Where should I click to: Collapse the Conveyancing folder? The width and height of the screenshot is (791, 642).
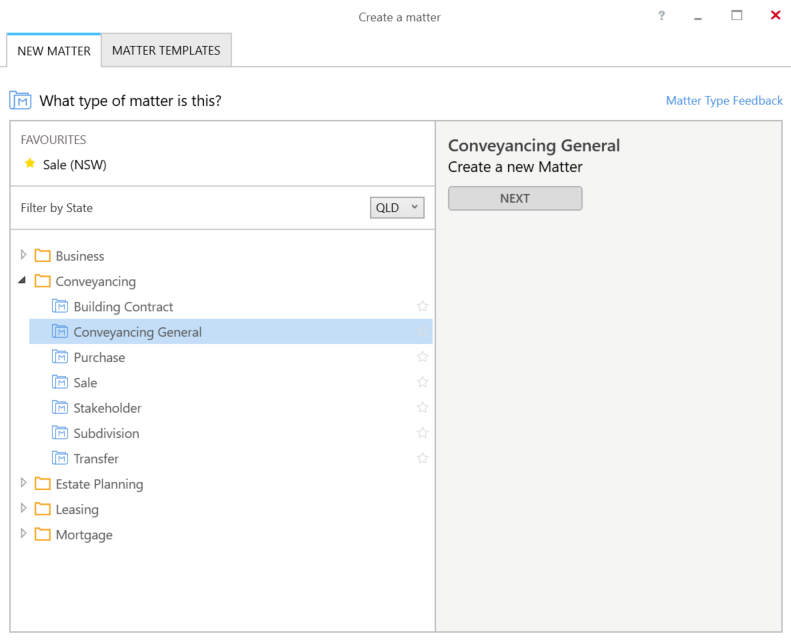click(x=22, y=280)
